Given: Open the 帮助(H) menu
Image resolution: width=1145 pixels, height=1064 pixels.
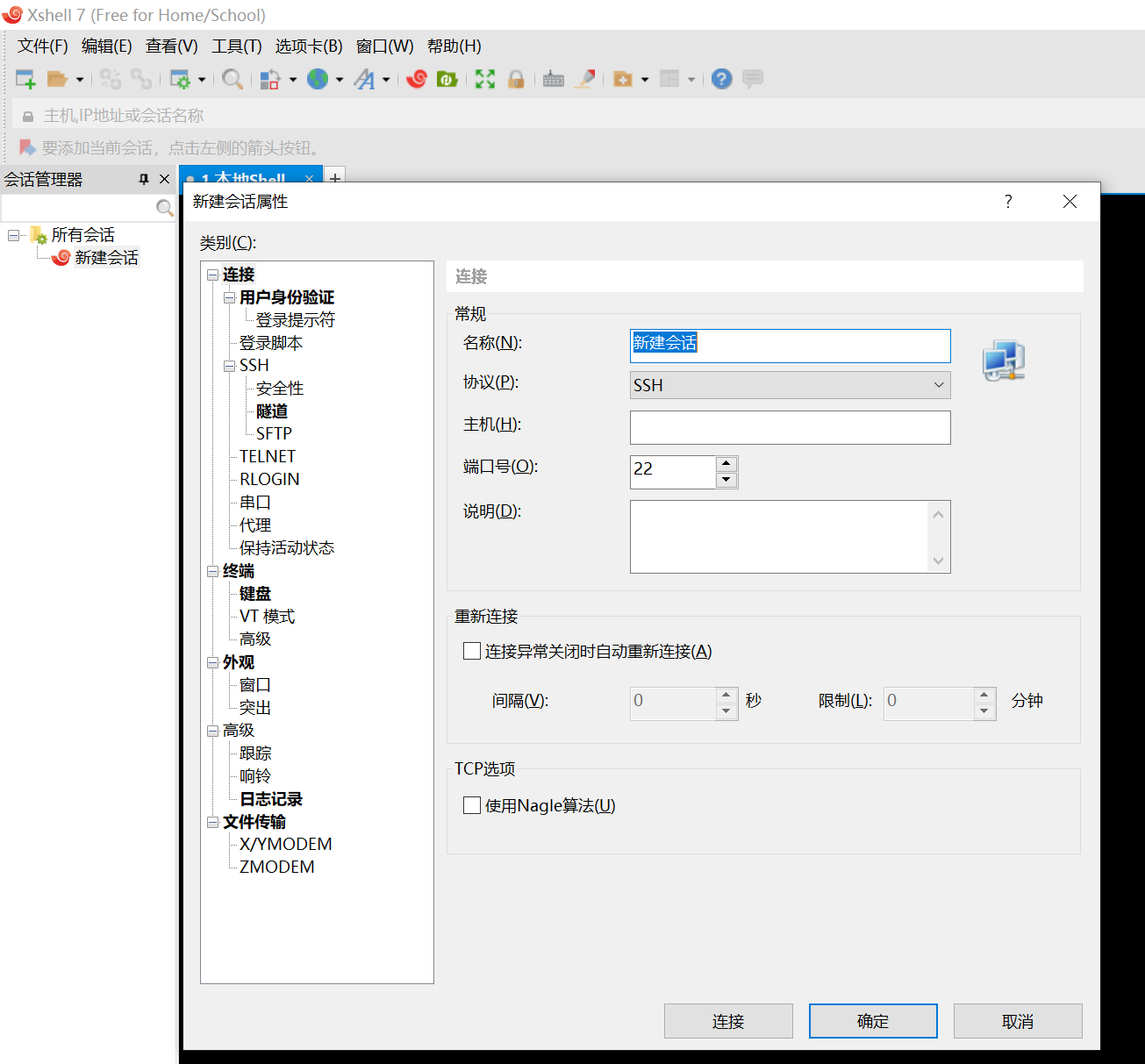Looking at the screenshot, I should (454, 46).
